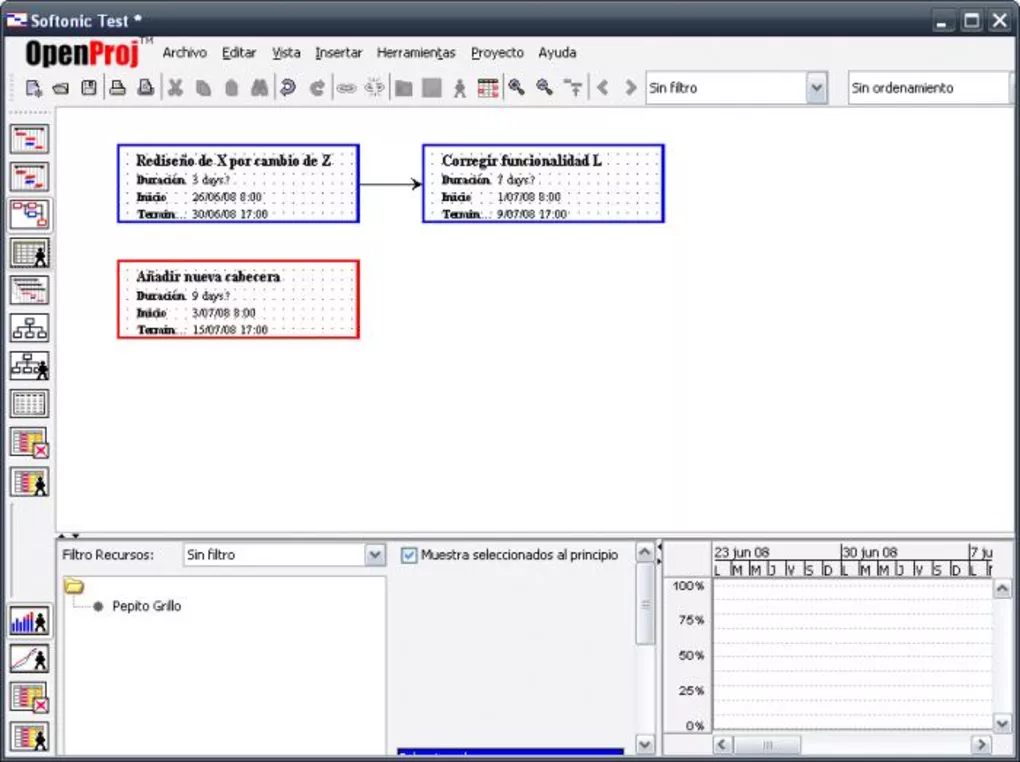Select the Añadir nueva cabecera task box
Image resolution: width=1020 pixels, height=762 pixels.
coord(238,300)
